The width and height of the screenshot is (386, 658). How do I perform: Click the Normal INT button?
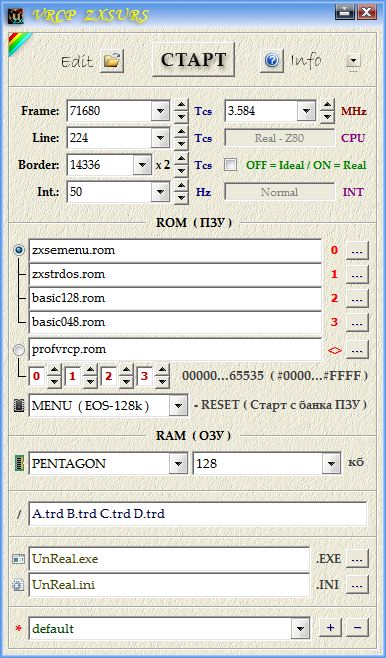(280, 192)
